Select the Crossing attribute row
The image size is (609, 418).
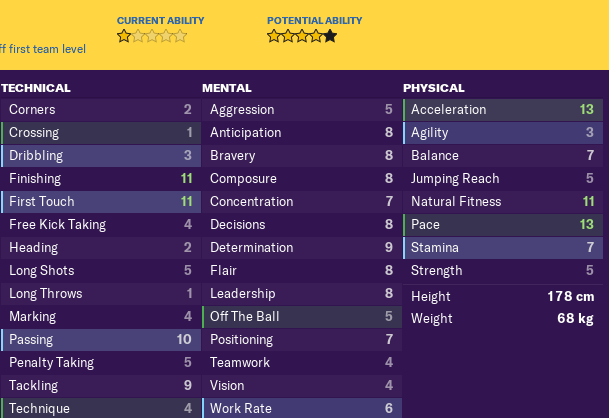(x=101, y=133)
